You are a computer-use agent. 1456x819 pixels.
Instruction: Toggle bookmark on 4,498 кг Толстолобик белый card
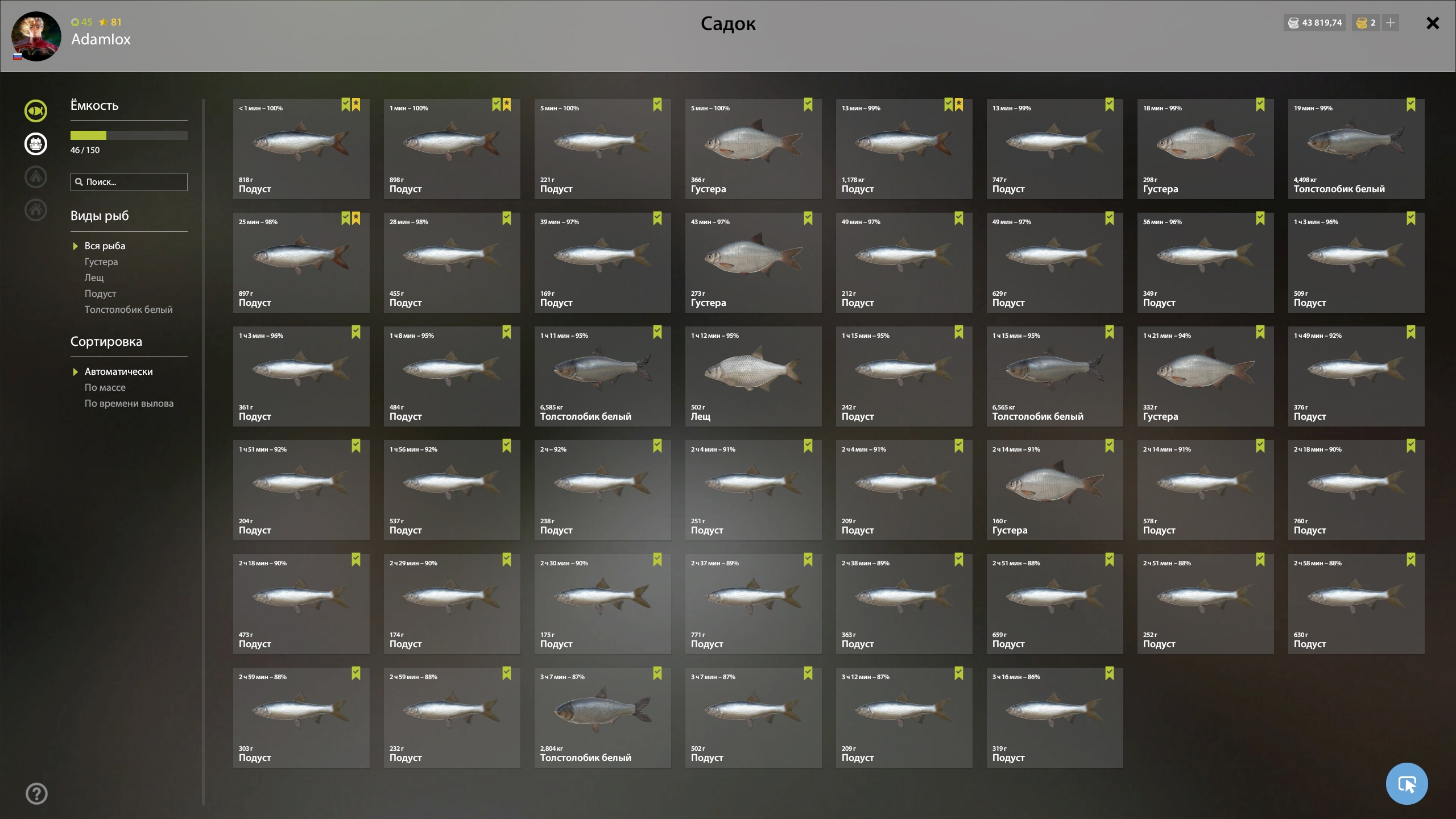(x=1411, y=105)
